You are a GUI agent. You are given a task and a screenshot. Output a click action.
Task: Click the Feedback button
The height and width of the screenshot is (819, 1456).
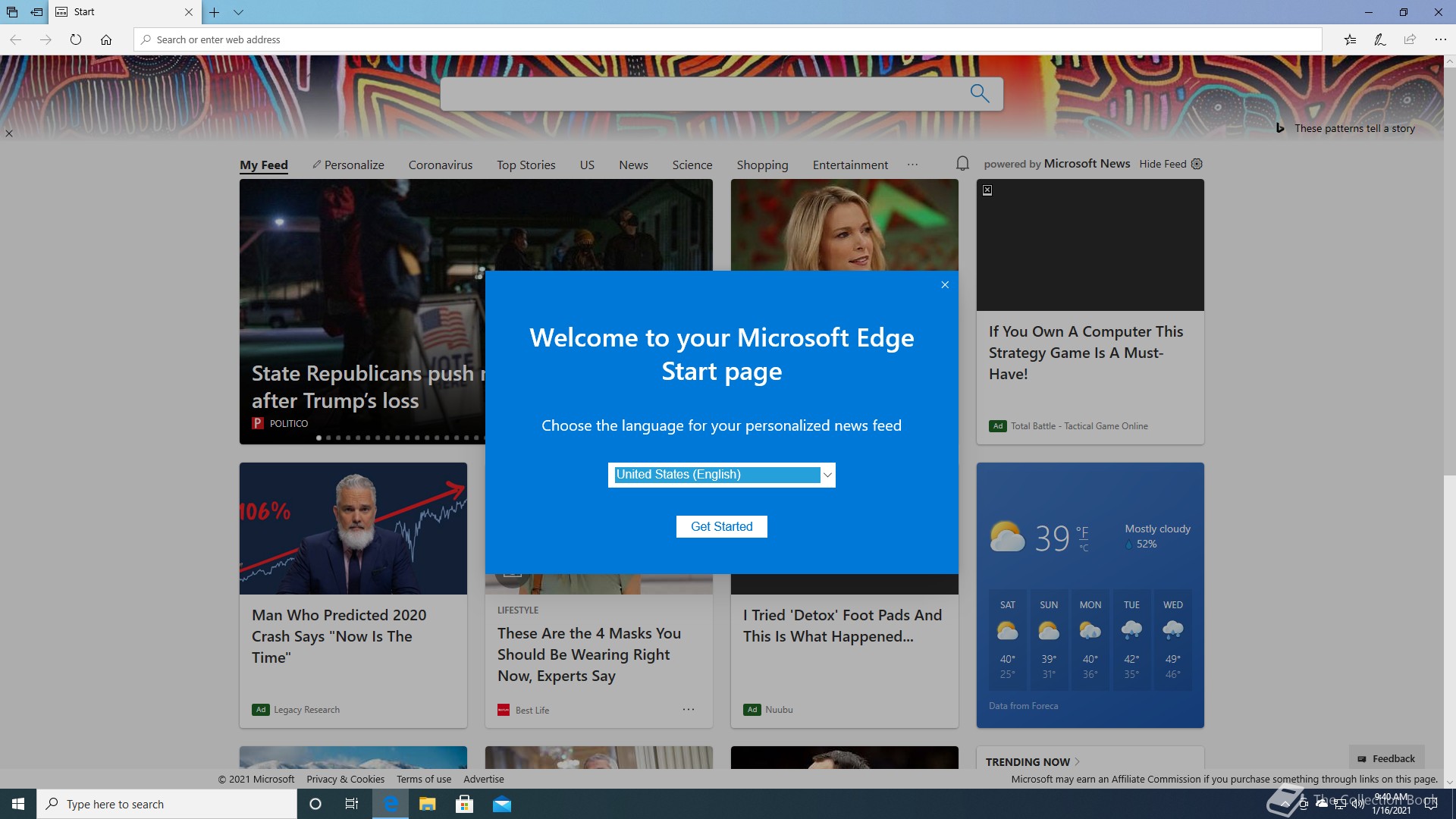click(x=1386, y=758)
